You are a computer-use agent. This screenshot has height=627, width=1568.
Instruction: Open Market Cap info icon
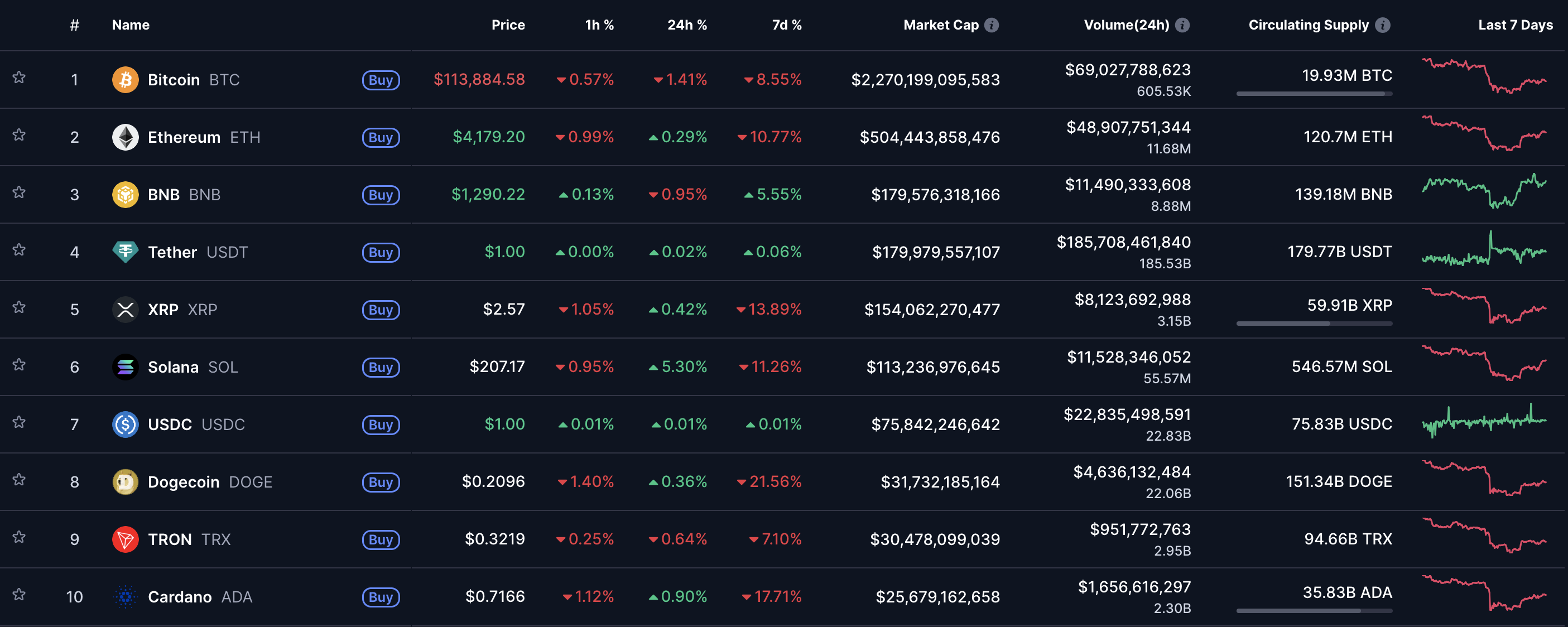992,25
